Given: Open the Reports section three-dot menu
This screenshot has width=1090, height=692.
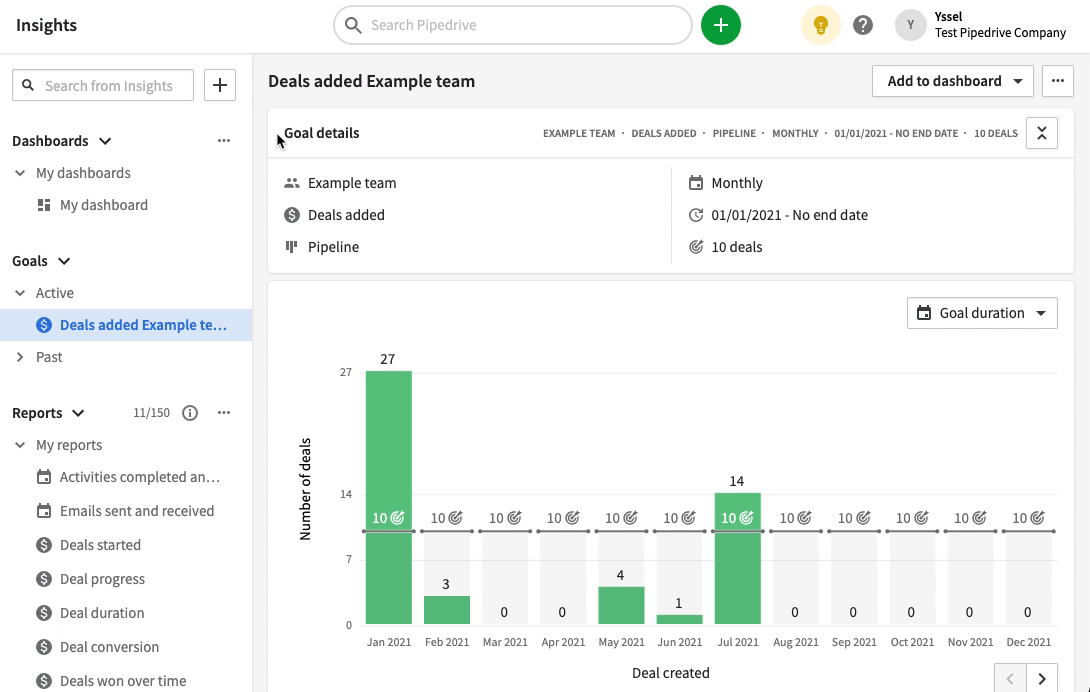Looking at the screenshot, I should (223, 412).
